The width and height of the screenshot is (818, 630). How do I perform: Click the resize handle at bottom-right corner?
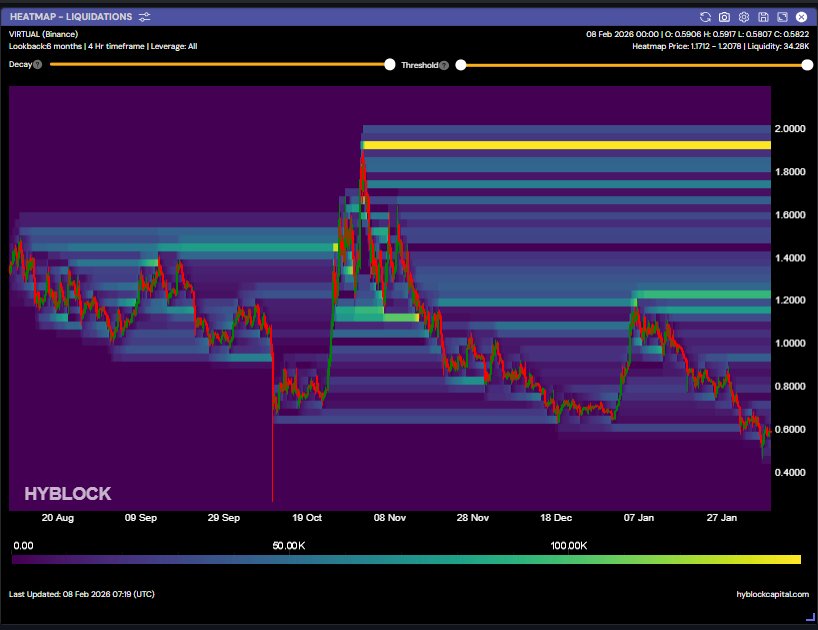click(810, 619)
